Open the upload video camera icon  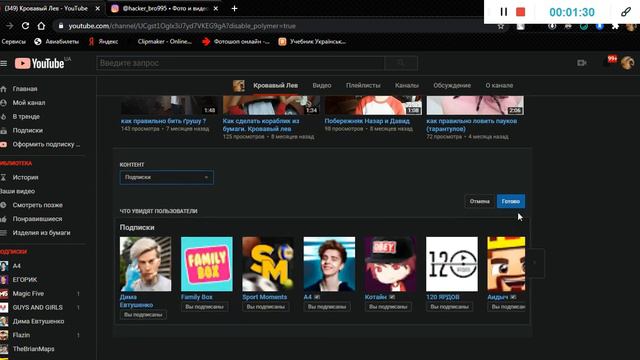pos(582,63)
